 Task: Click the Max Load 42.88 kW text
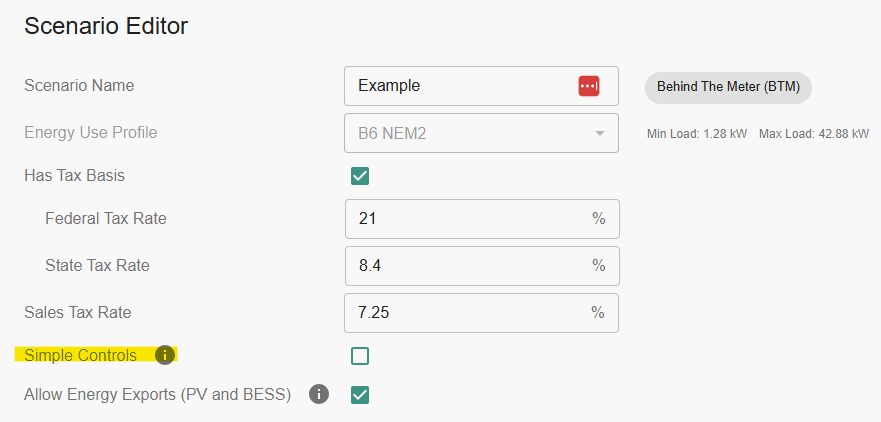pyautogui.click(x=814, y=134)
